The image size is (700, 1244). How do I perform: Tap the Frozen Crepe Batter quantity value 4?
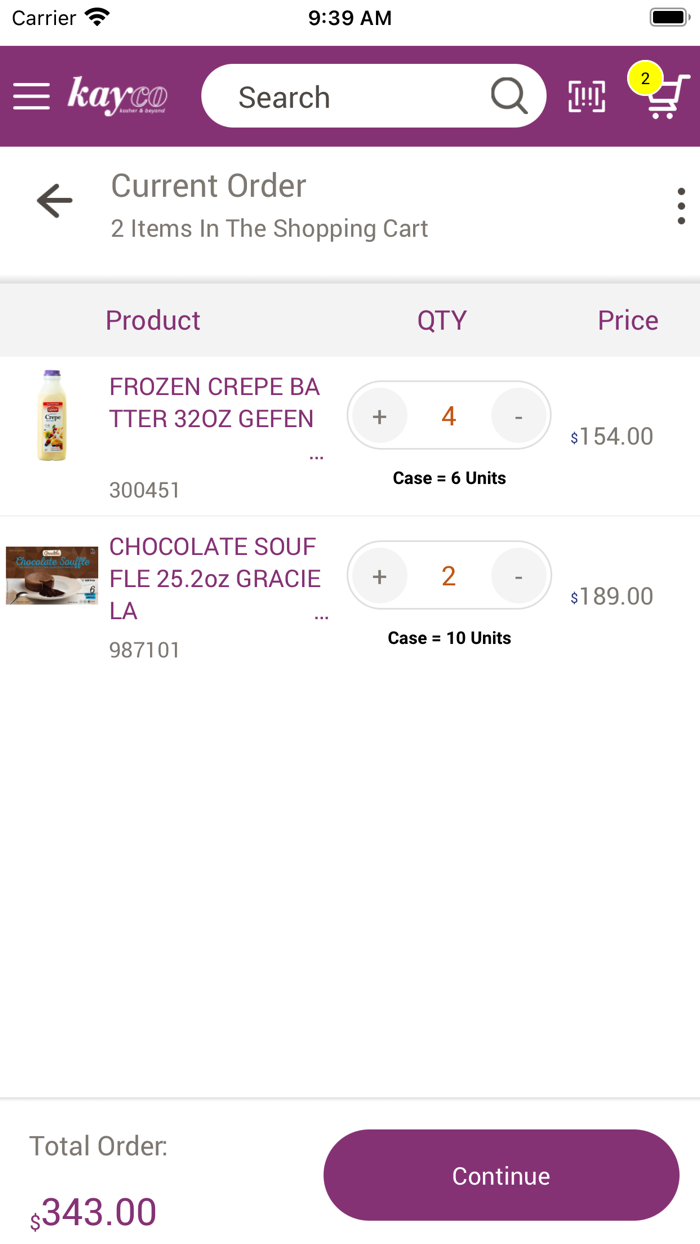click(x=448, y=416)
